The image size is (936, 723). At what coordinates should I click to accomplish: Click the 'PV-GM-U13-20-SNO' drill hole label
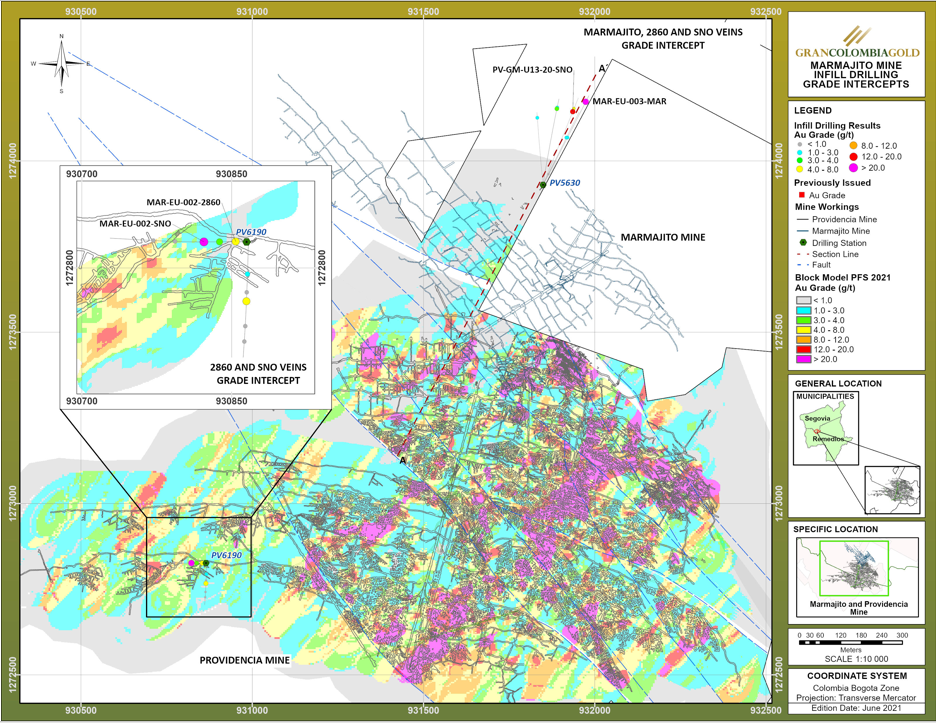tap(532, 70)
